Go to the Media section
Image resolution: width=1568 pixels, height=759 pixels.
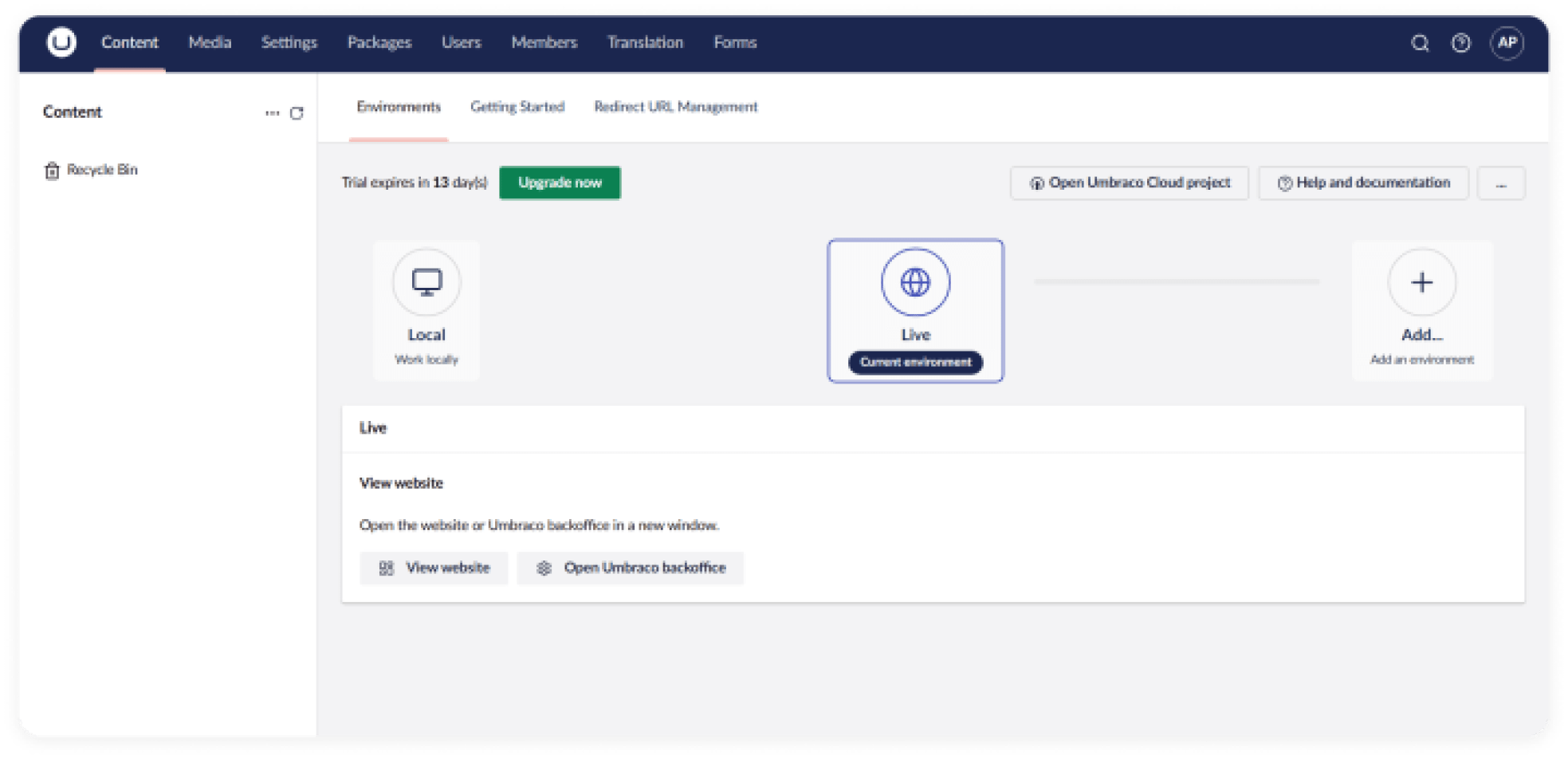[x=210, y=42]
